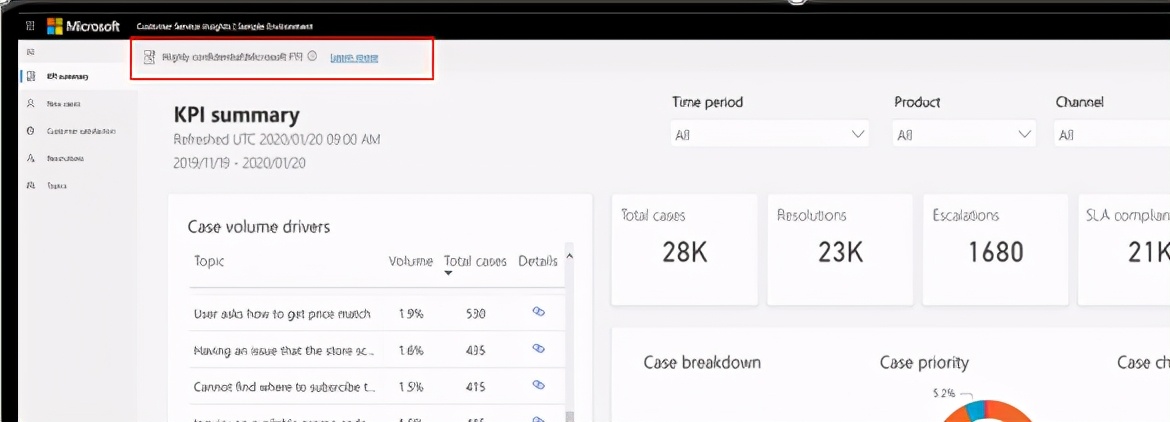Screen dimensions: 1170x422
Task: Click the Case breakdown chart title
Action: (x=702, y=362)
